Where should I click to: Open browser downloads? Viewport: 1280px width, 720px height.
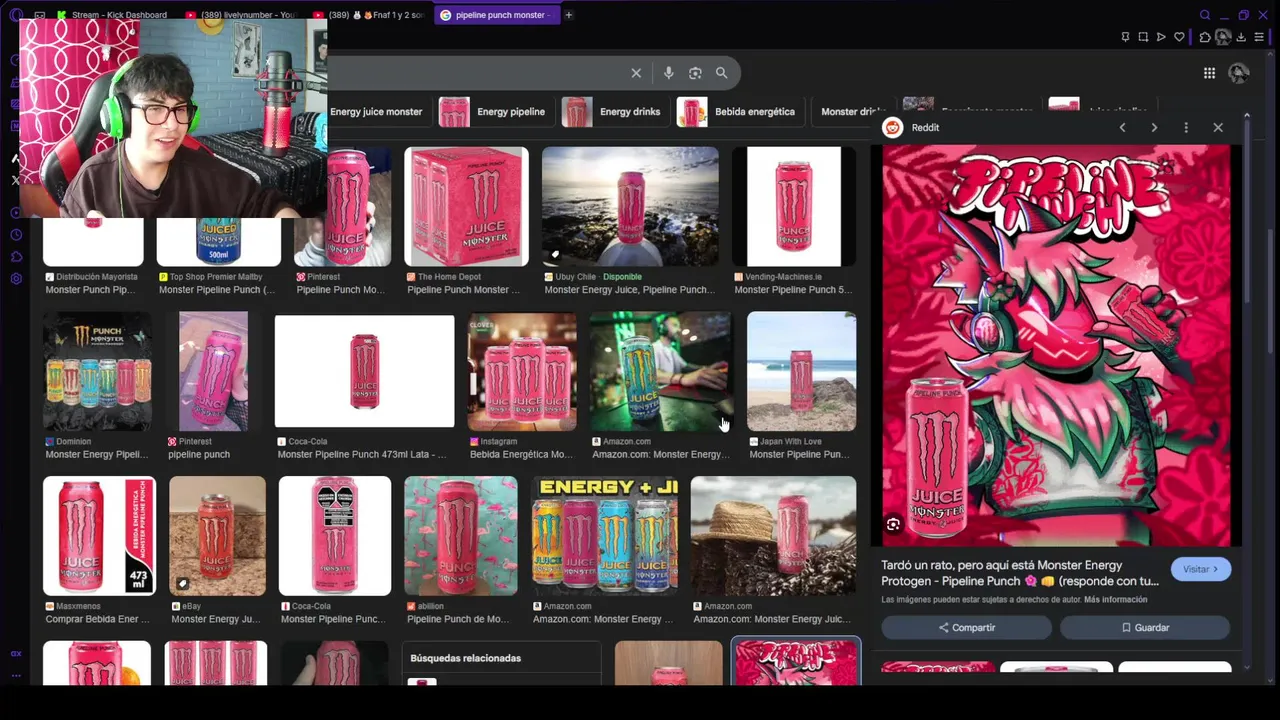1241,37
